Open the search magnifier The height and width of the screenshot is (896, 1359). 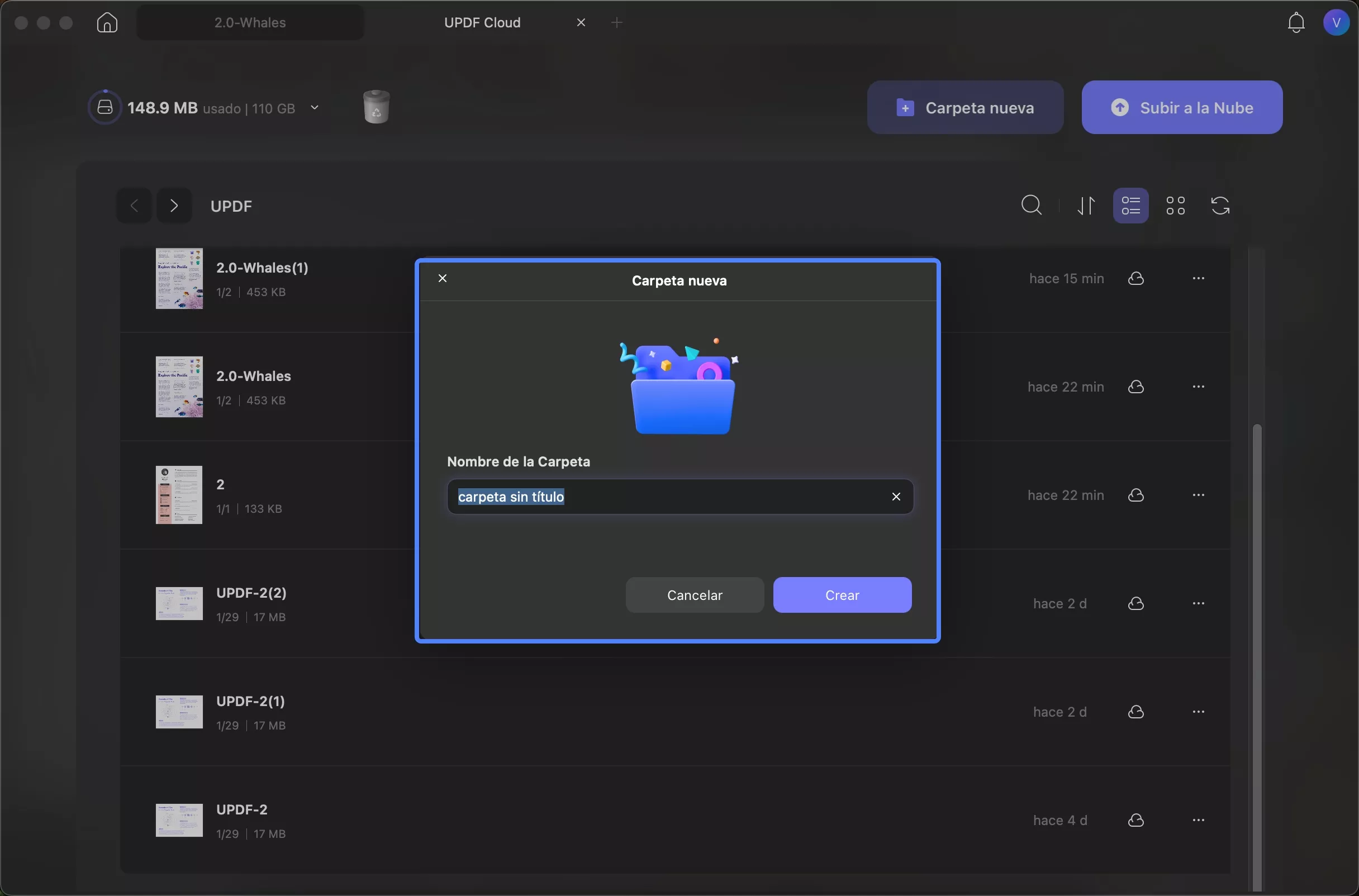[1032, 206]
